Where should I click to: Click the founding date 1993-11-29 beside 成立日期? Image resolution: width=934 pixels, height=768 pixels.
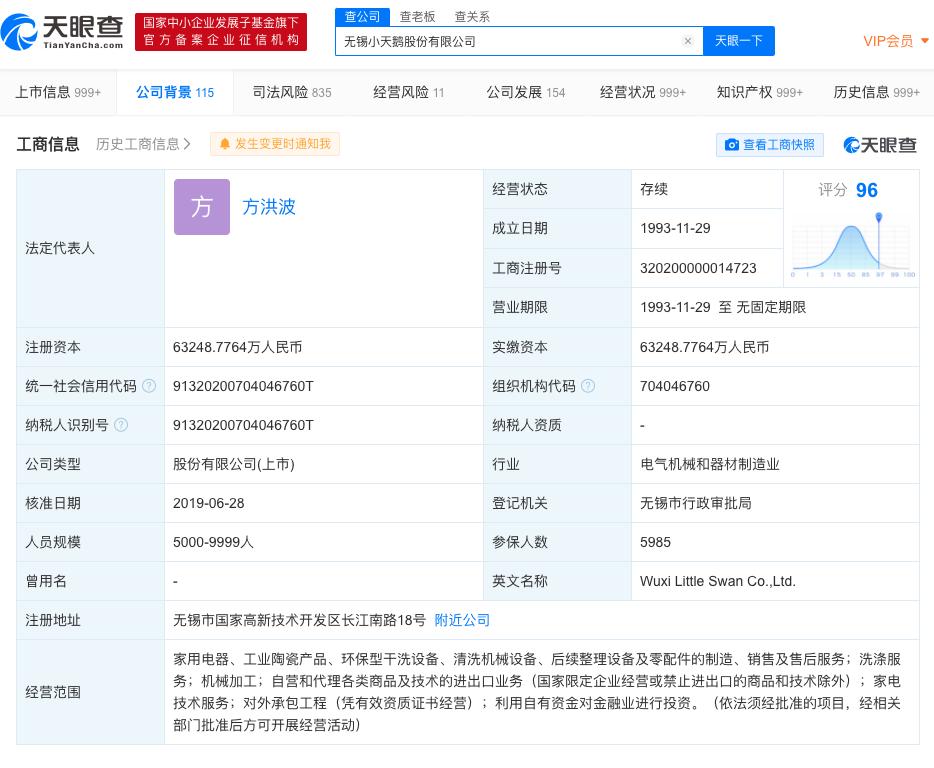(x=675, y=228)
